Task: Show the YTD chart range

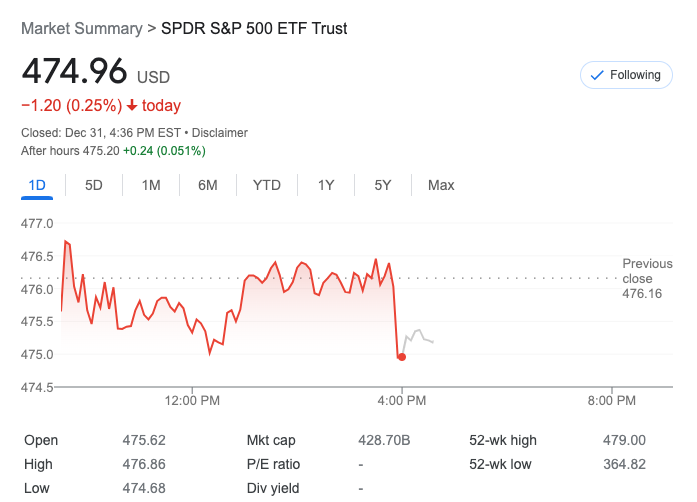Action: tap(267, 185)
